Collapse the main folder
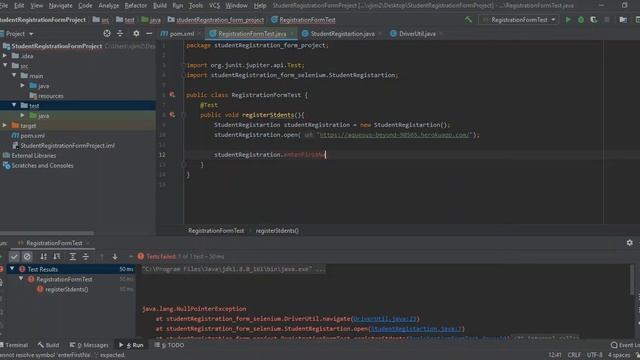Image resolution: width=640 pixels, height=360 pixels. click(x=14, y=76)
